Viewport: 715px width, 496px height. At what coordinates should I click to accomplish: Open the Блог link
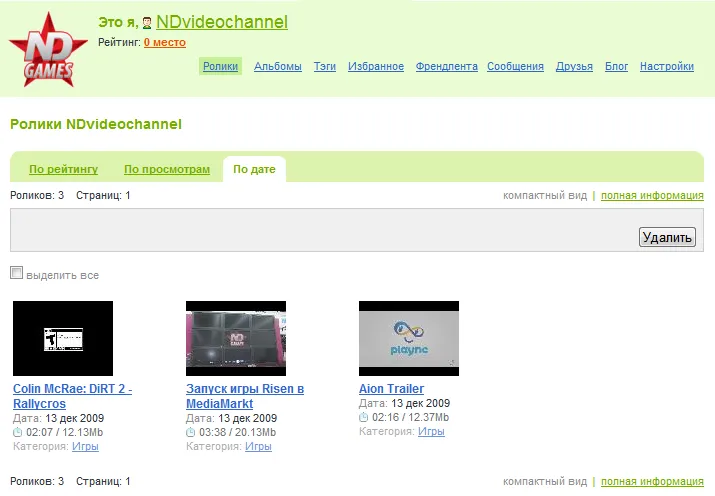click(617, 66)
